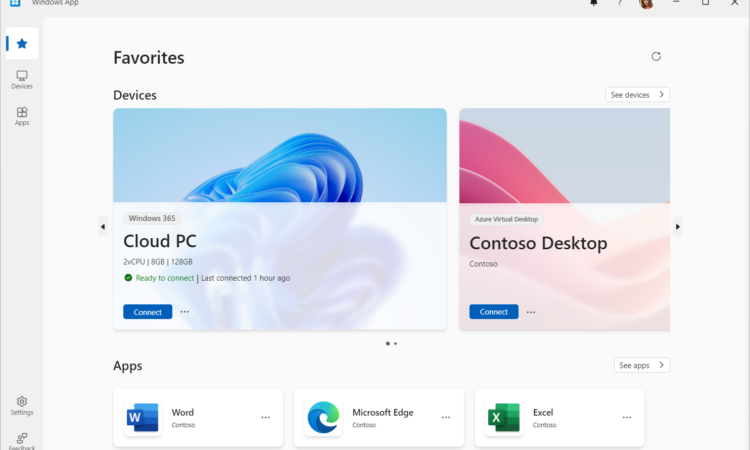Open the user profile avatar
Image resolution: width=750 pixels, height=450 pixels.
[646, 4]
